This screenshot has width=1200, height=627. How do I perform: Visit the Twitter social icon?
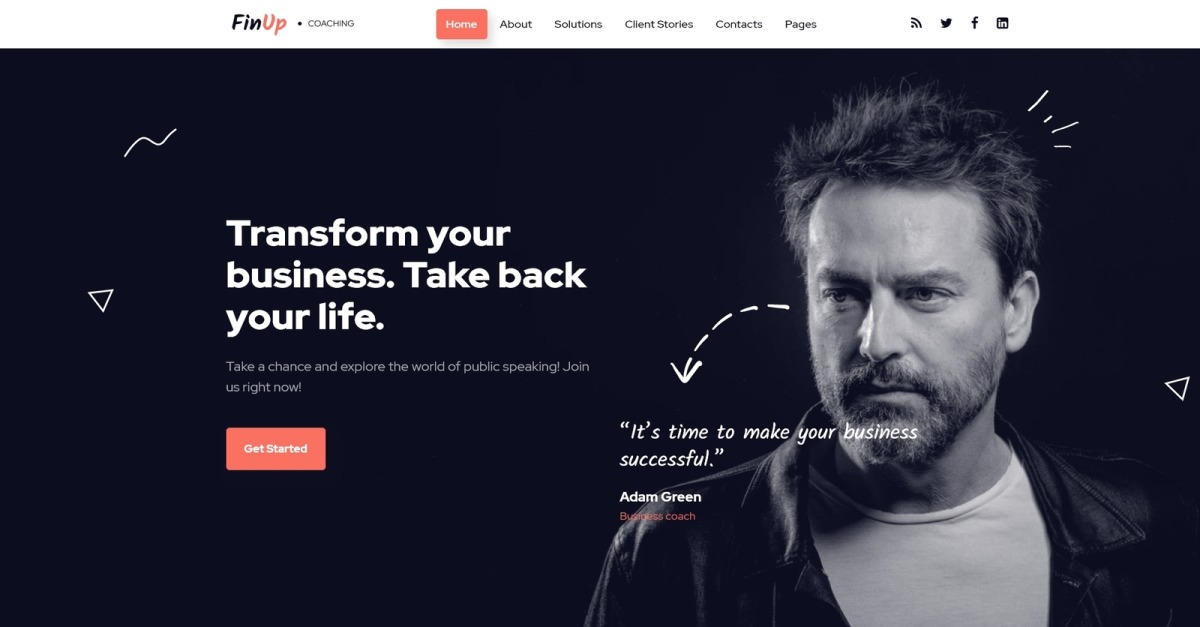point(946,23)
